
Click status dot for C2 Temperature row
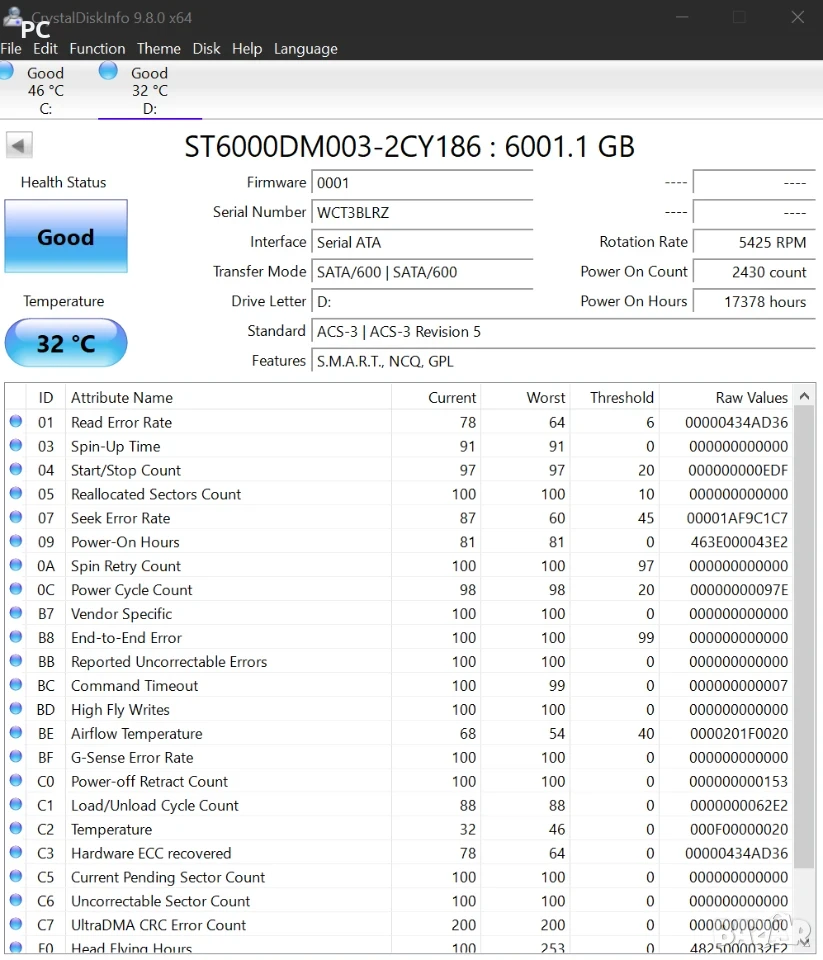16,828
